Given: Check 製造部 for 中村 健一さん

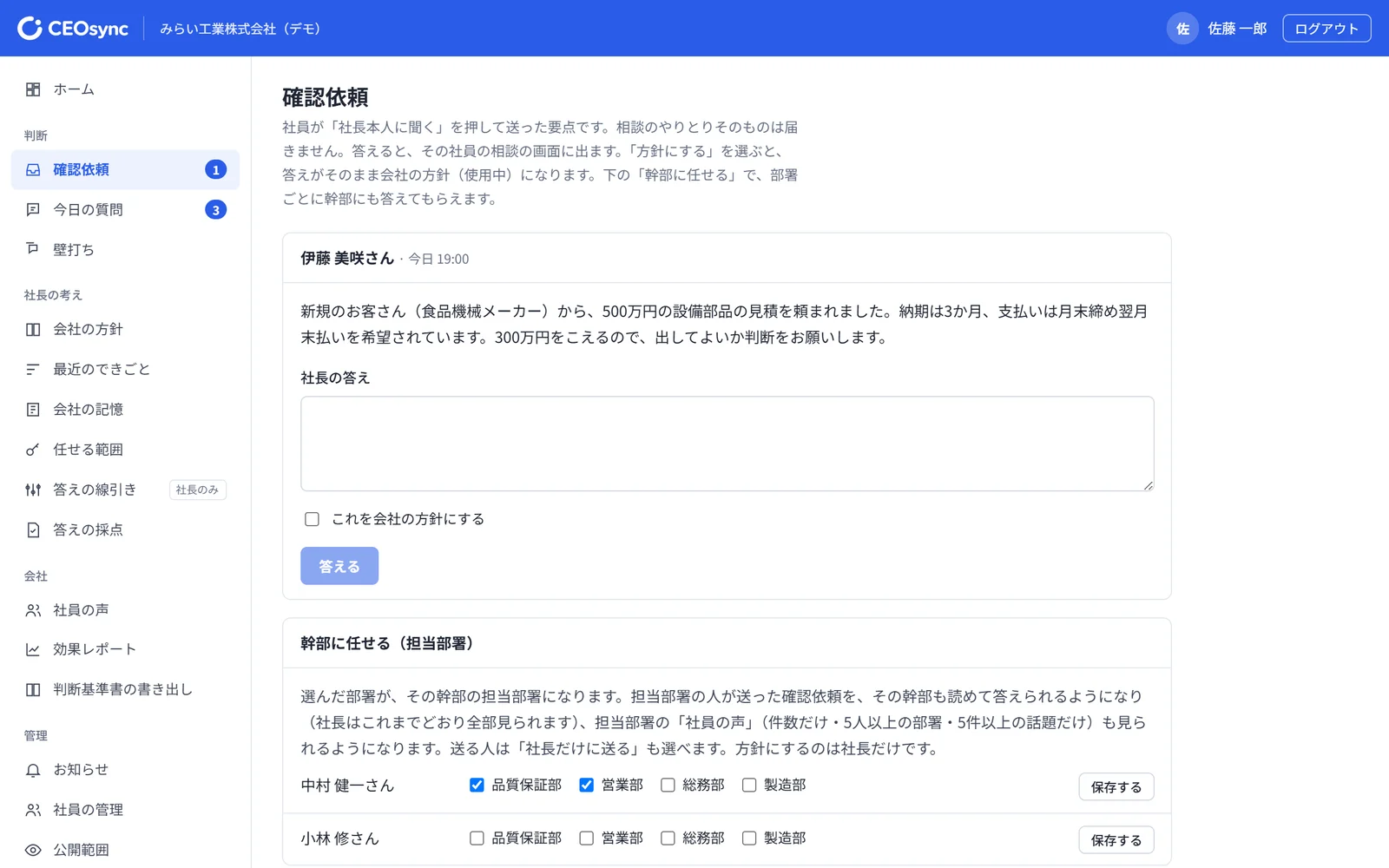Looking at the screenshot, I should point(749,785).
